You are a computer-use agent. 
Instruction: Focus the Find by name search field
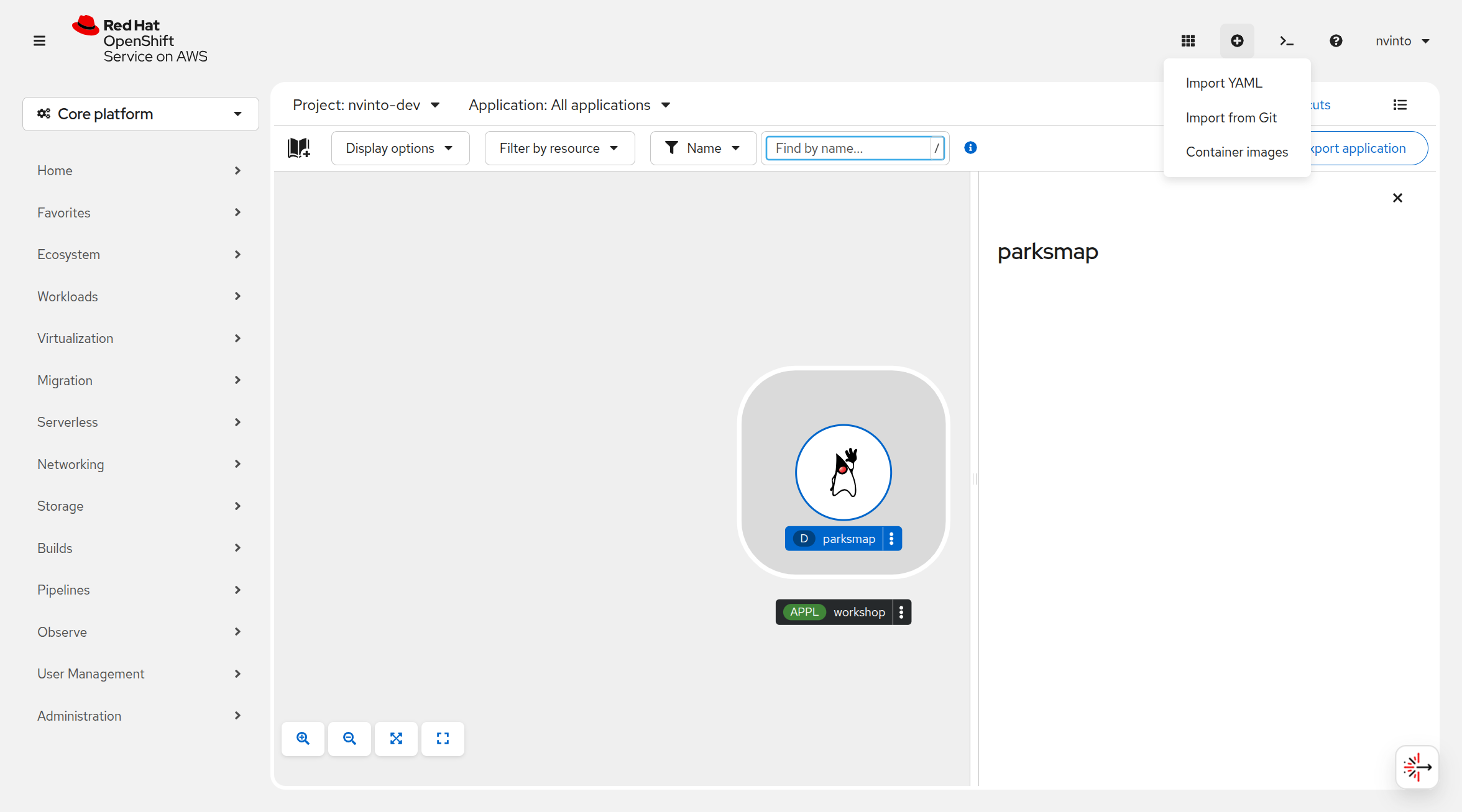coord(848,148)
